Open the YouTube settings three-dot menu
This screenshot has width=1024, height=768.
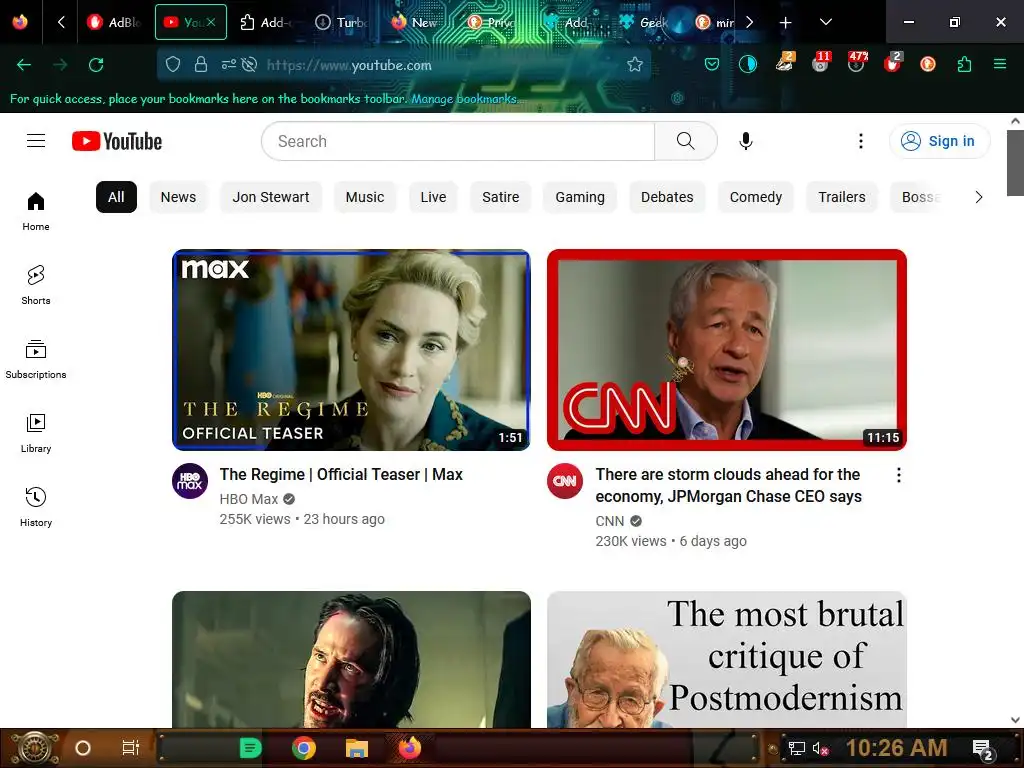click(x=861, y=141)
